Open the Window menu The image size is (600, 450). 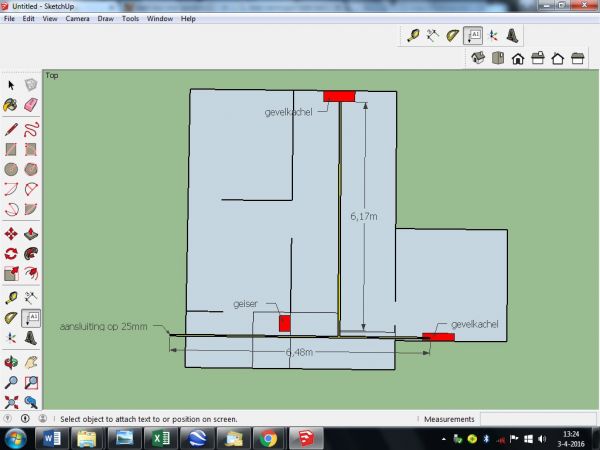pyautogui.click(x=160, y=18)
